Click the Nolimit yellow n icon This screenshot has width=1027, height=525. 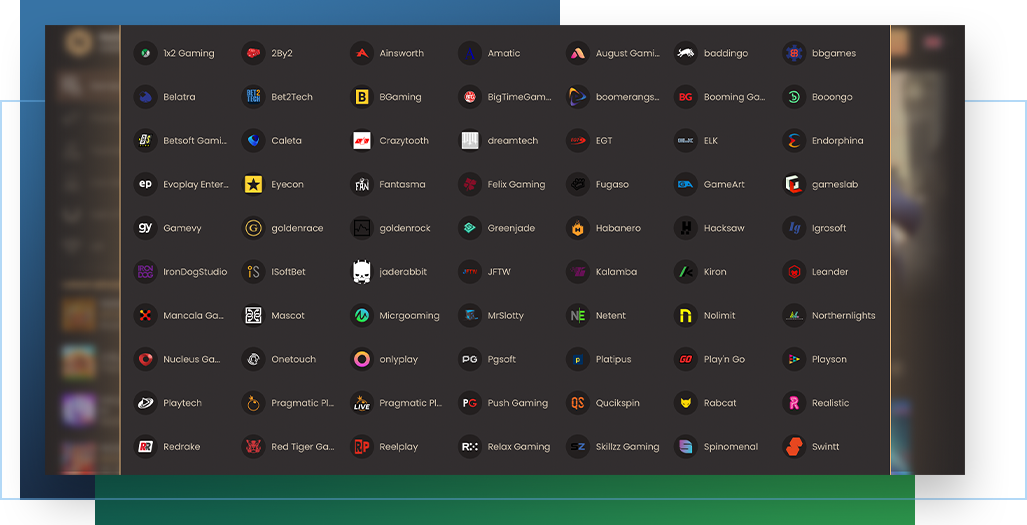coord(686,316)
